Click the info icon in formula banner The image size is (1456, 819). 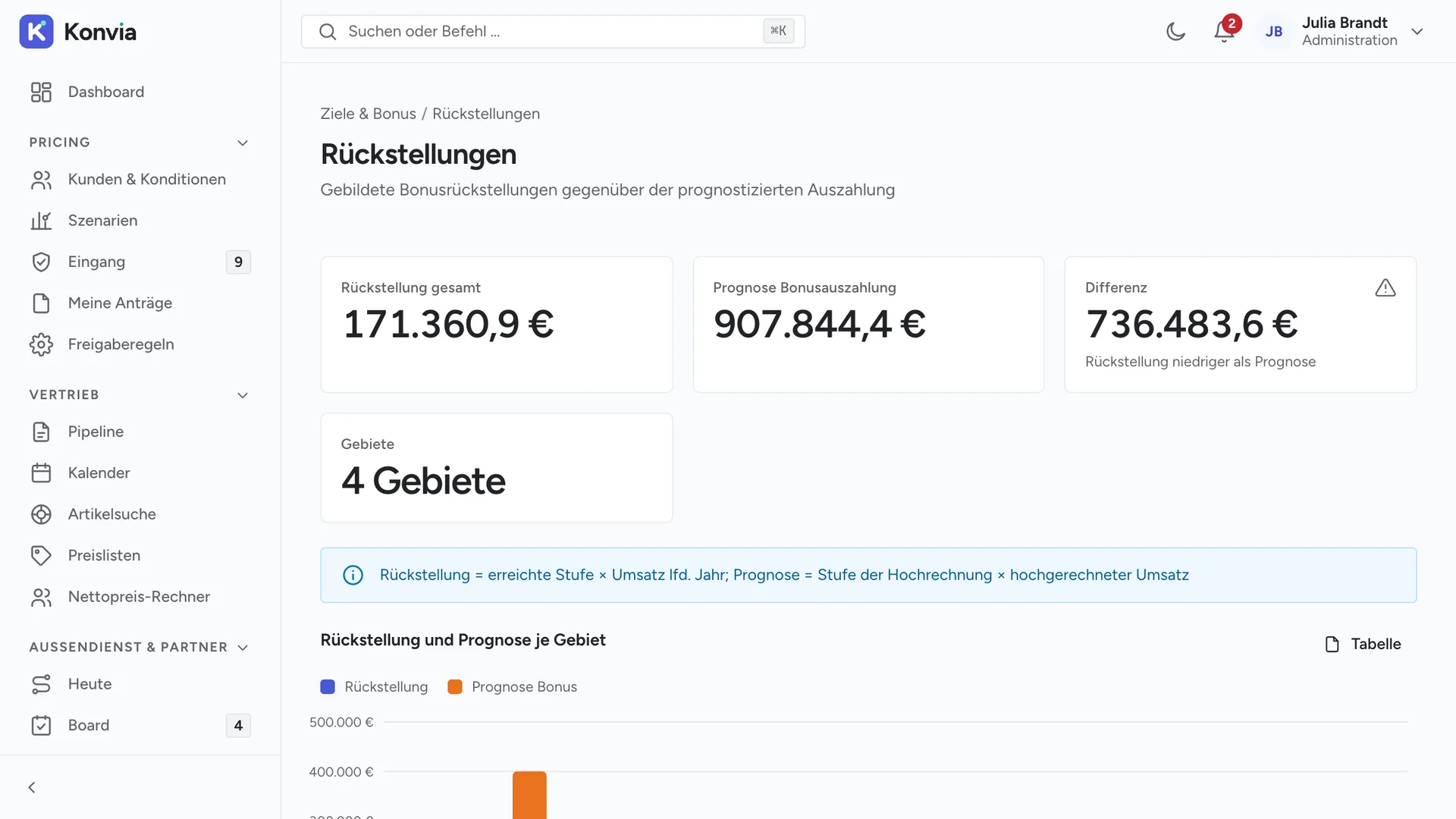pyautogui.click(x=353, y=575)
